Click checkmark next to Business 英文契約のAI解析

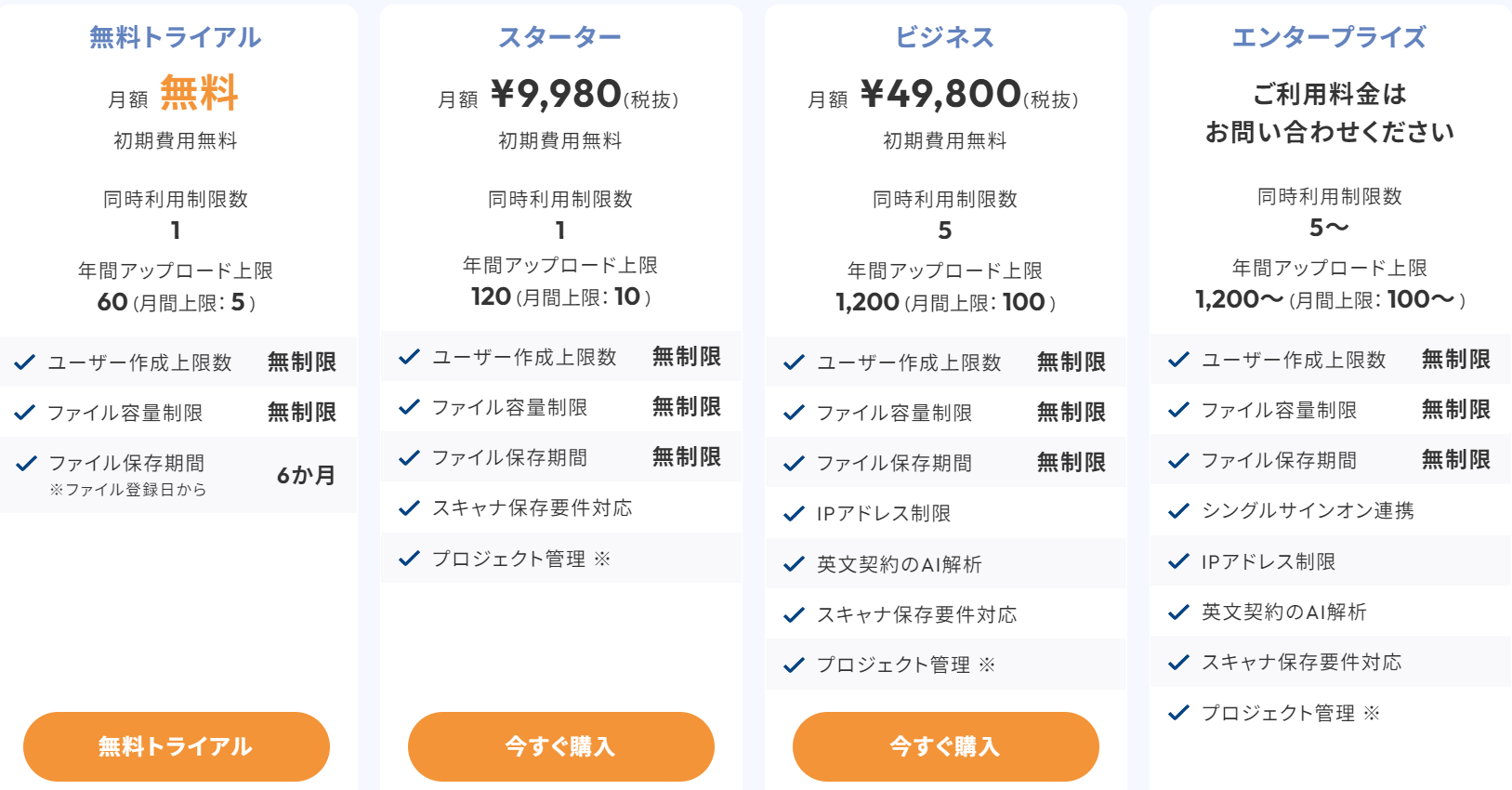point(795,564)
